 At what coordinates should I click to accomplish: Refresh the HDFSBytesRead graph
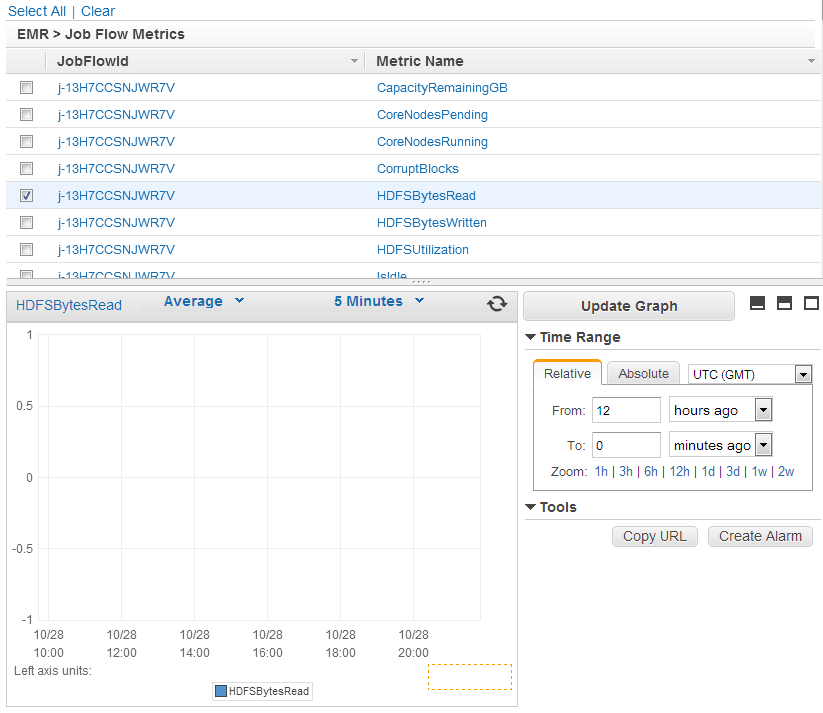pyautogui.click(x=497, y=303)
